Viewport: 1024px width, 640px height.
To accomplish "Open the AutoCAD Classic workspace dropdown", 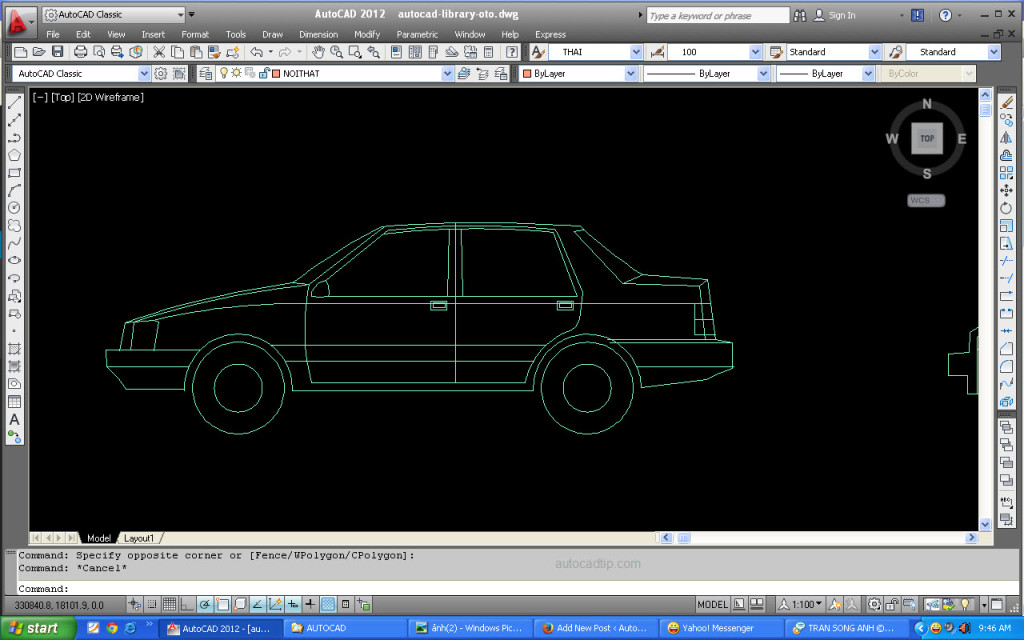I will click(x=142, y=74).
